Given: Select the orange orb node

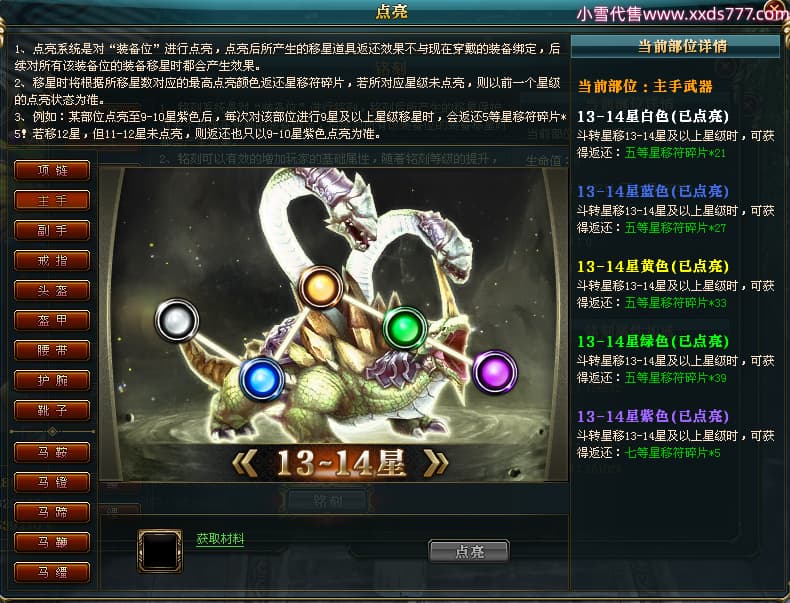Looking at the screenshot, I should pos(320,287).
